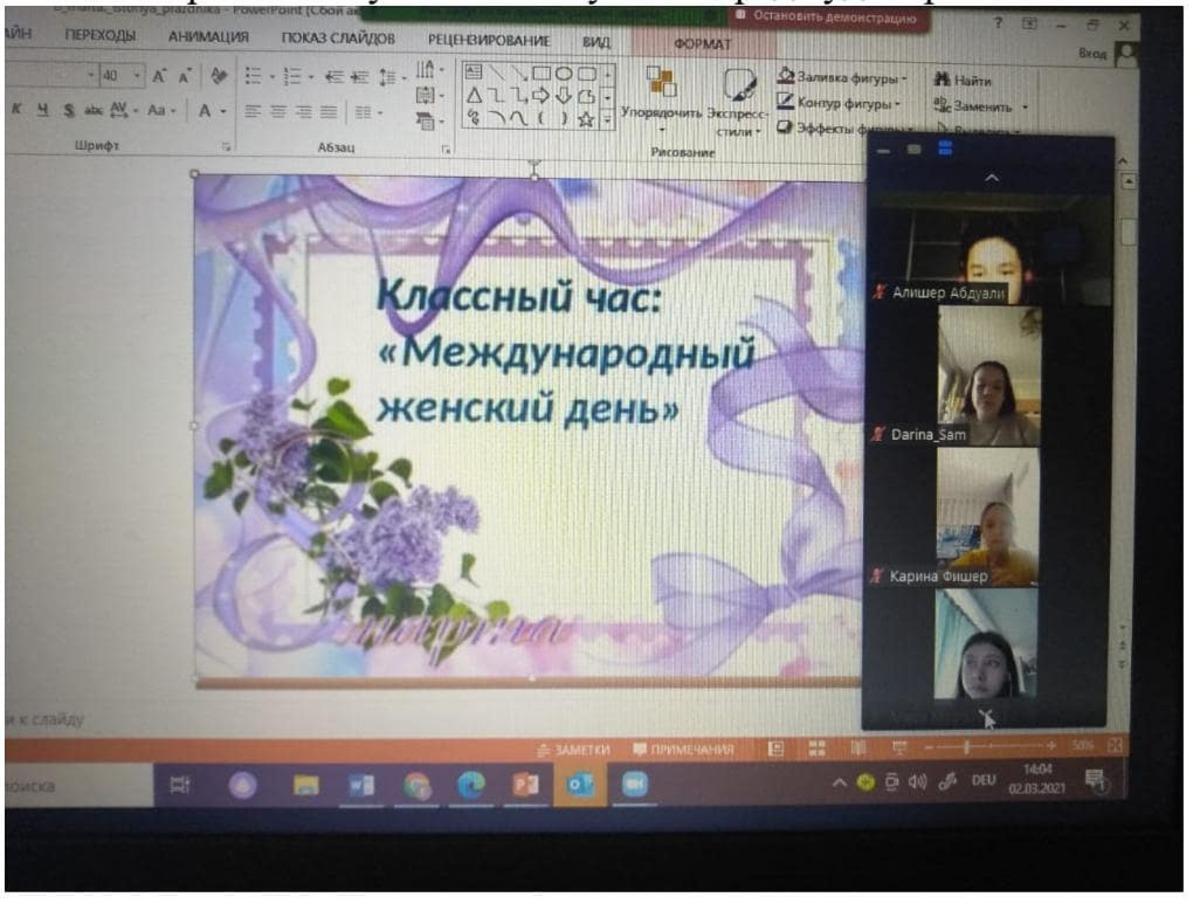Expand the font size dropdown
The width and height of the screenshot is (1200, 904).
coord(136,77)
